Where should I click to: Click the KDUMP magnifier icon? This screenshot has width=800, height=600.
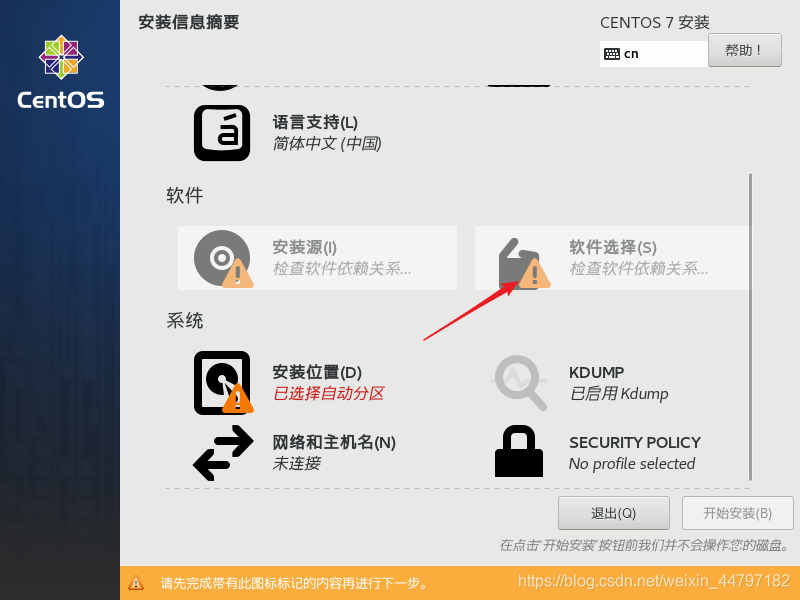coord(519,383)
